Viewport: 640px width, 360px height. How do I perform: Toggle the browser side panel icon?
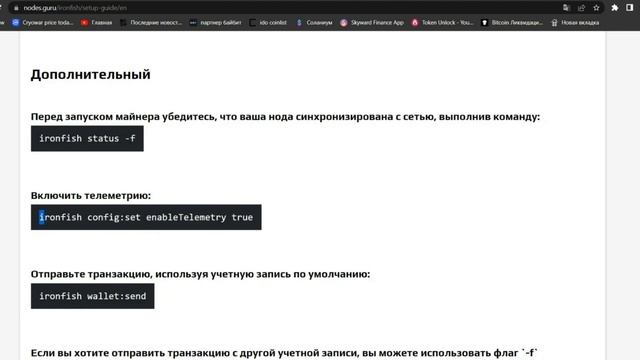tap(629, 8)
